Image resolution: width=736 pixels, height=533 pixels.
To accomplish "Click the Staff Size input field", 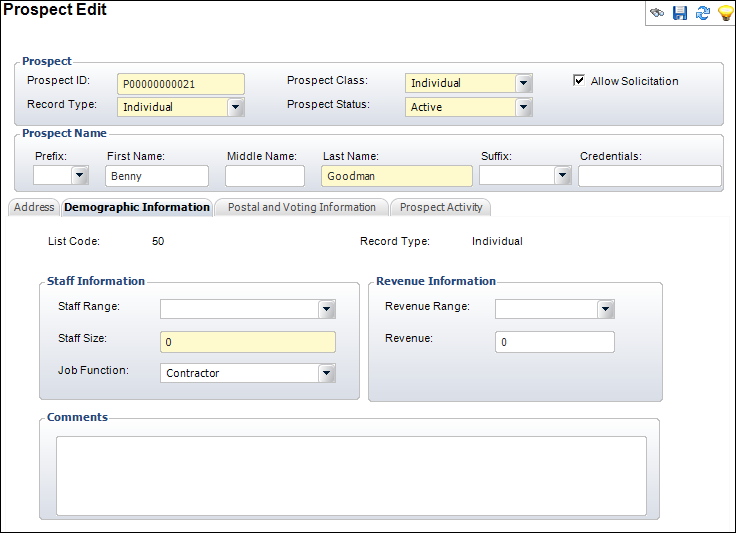I will tap(248, 342).
